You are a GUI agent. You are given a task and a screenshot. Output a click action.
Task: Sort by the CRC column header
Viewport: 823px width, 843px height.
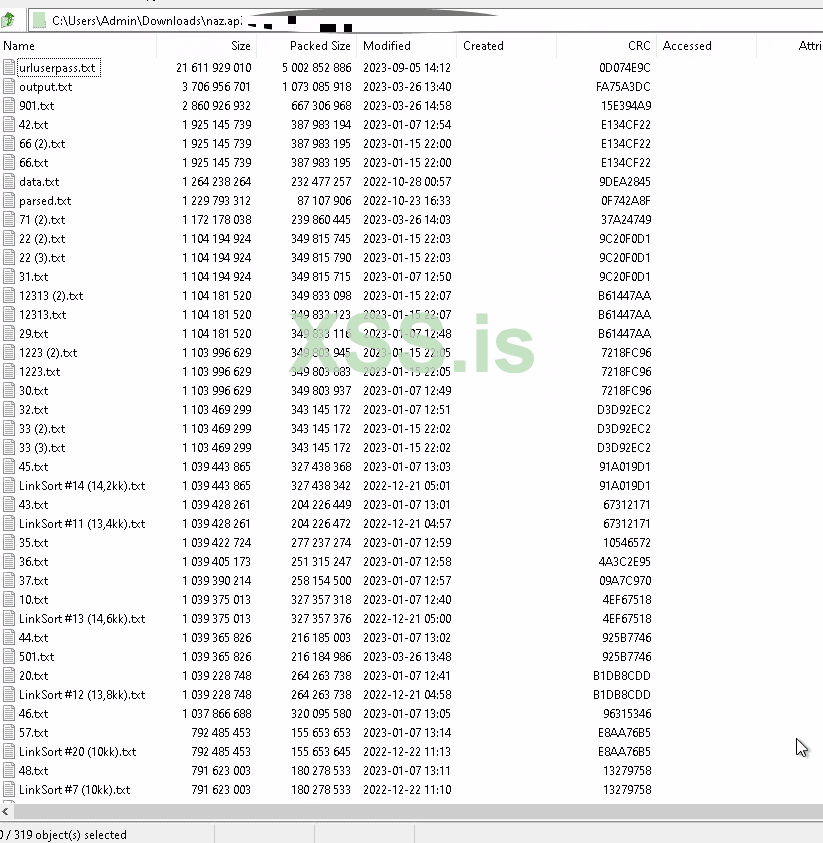pyautogui.click(x=606, y=46)
